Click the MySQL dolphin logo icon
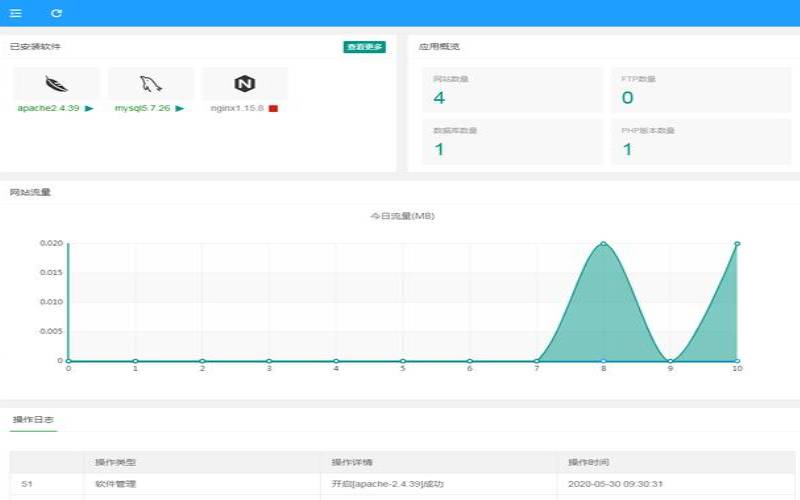Screen dimensions: 800x500 coord(151,84)
